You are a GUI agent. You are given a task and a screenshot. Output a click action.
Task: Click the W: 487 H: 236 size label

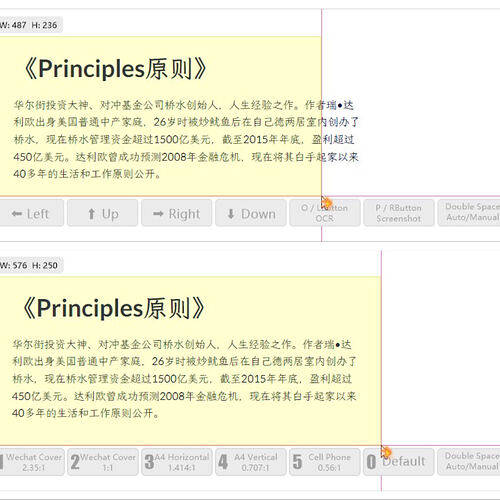(x=31, y=25)
